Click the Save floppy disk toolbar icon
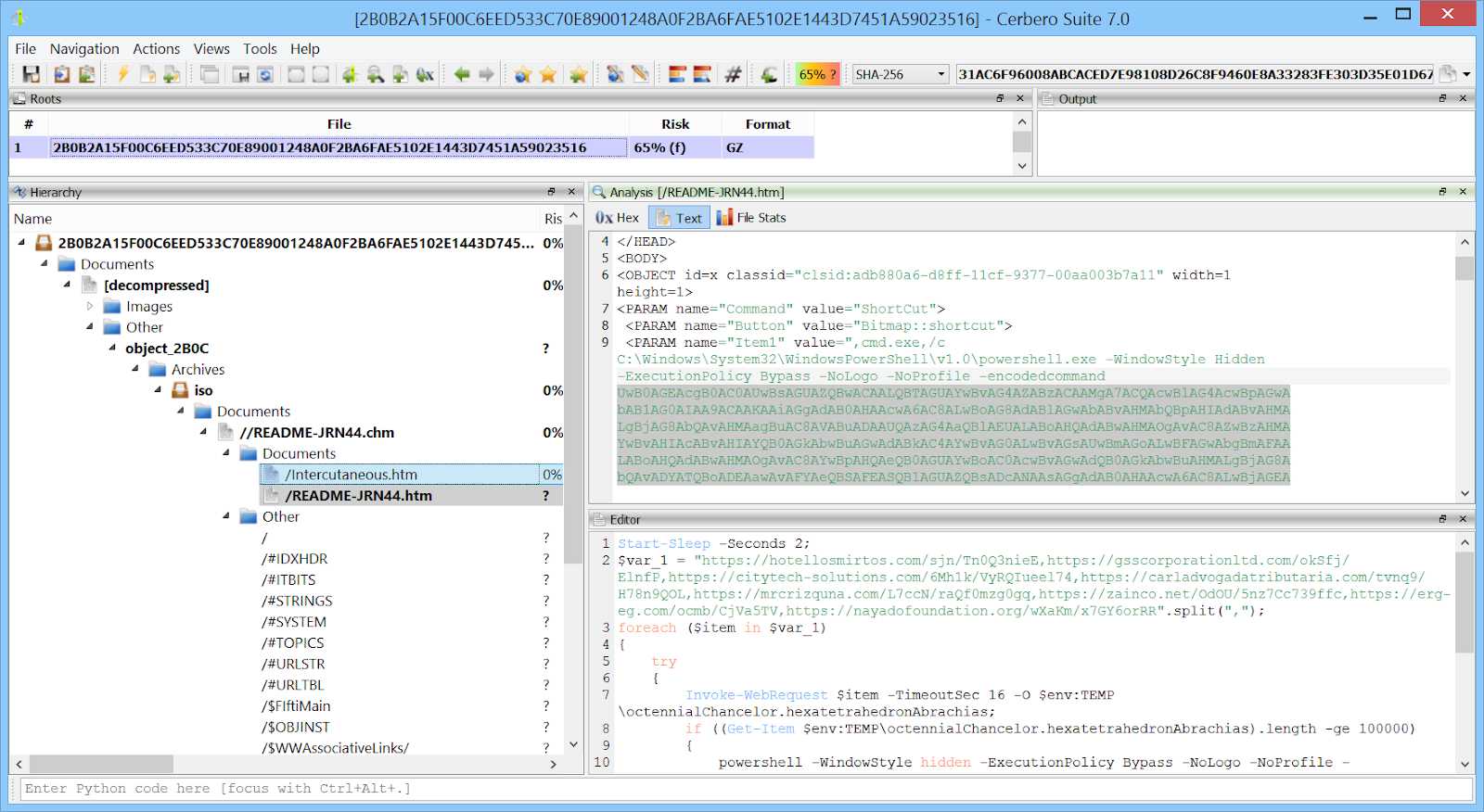 [x=32, y=74]
